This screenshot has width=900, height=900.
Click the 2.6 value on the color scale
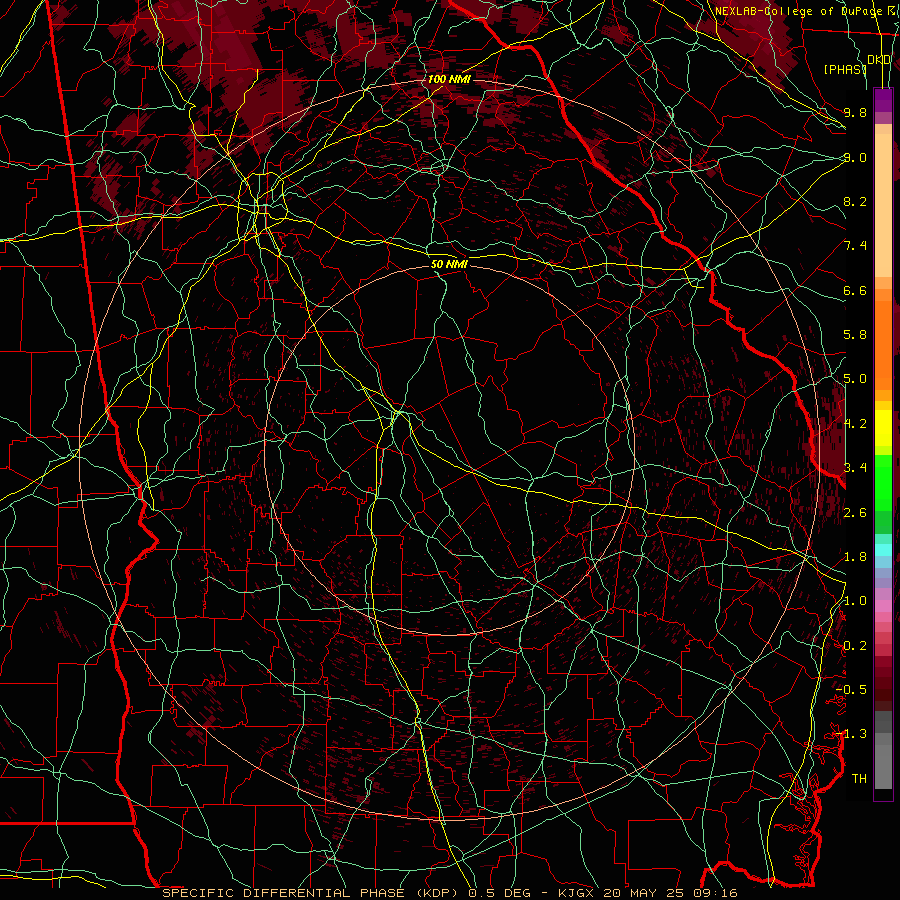click(855, 513)
